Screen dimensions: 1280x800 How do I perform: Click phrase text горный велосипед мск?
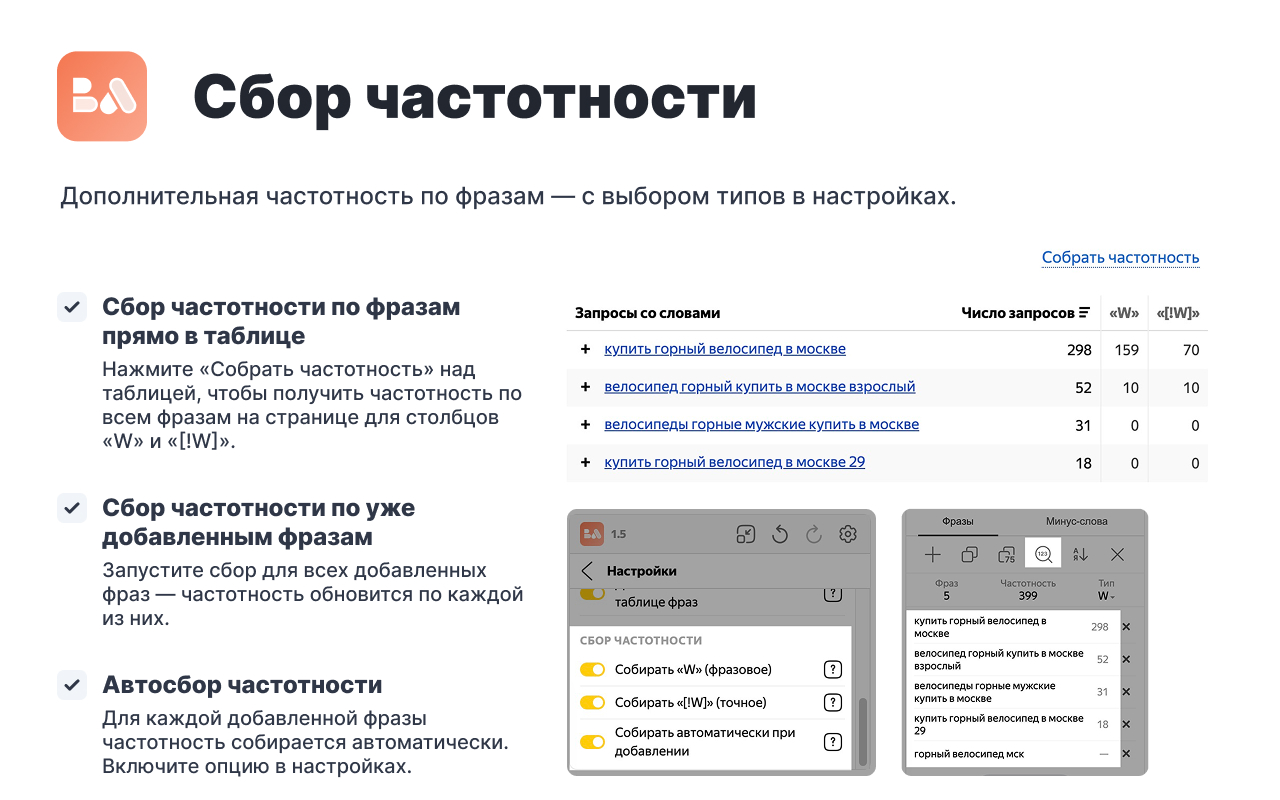coord(969,754)
